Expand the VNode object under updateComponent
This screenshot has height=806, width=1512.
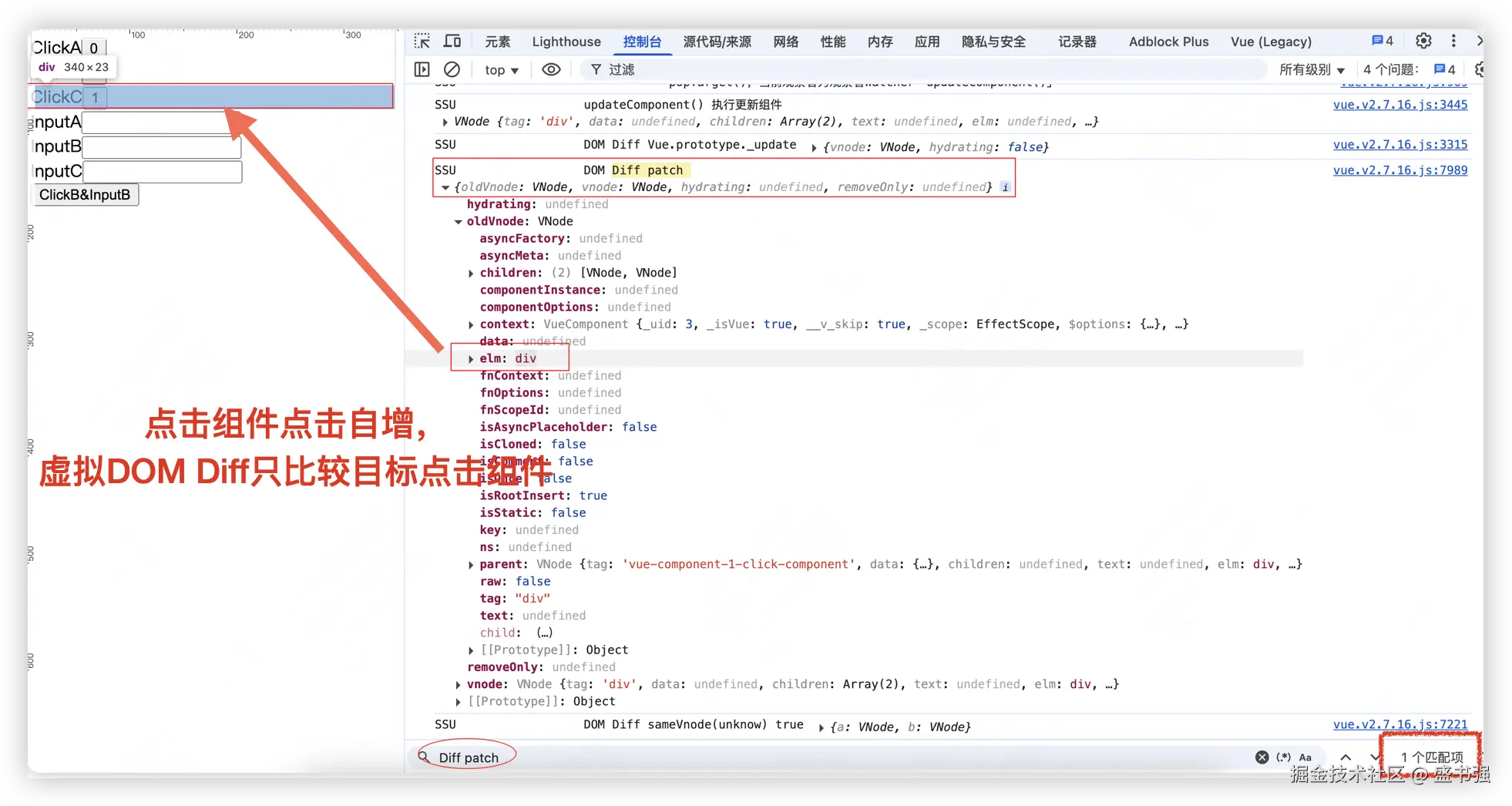click(445, 122)
